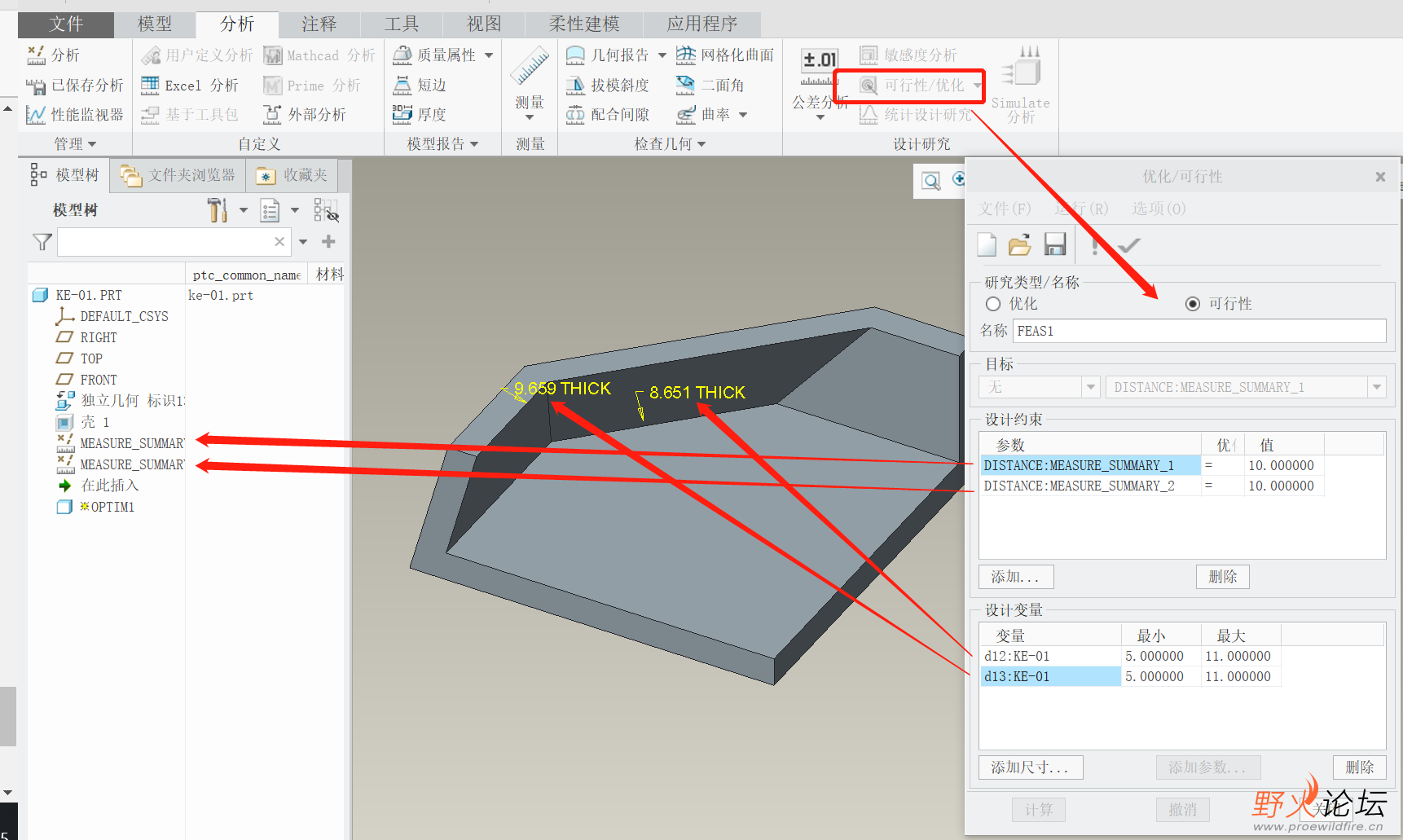Run 拔模斜度 draft analysis

pyautogui.click(x=608, y=86)
